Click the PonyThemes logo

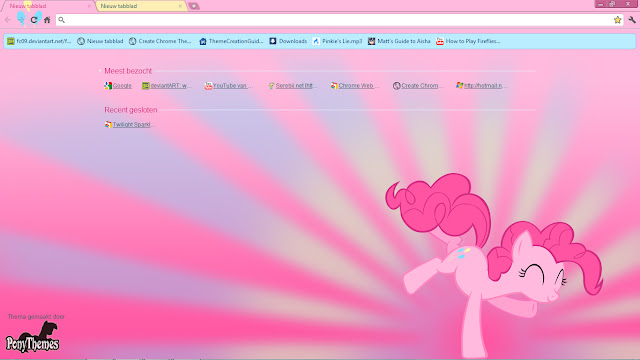click(x=32, y=337)
